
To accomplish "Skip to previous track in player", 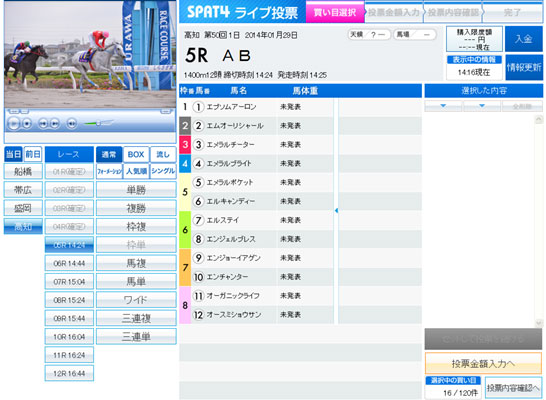I will coord(43,123).
